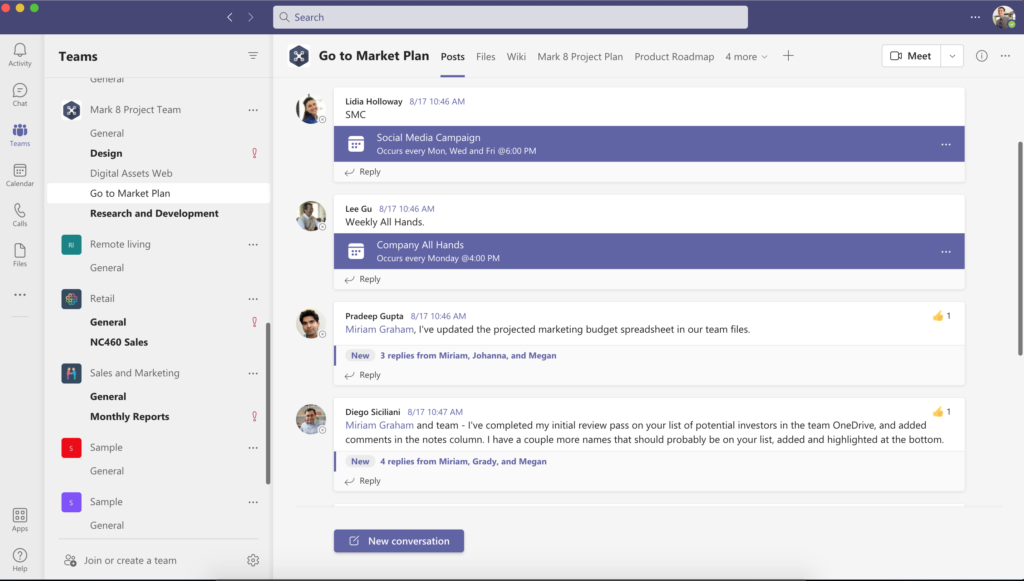Open Help in the app bar
1024x581 pixels.
(20, 559)
